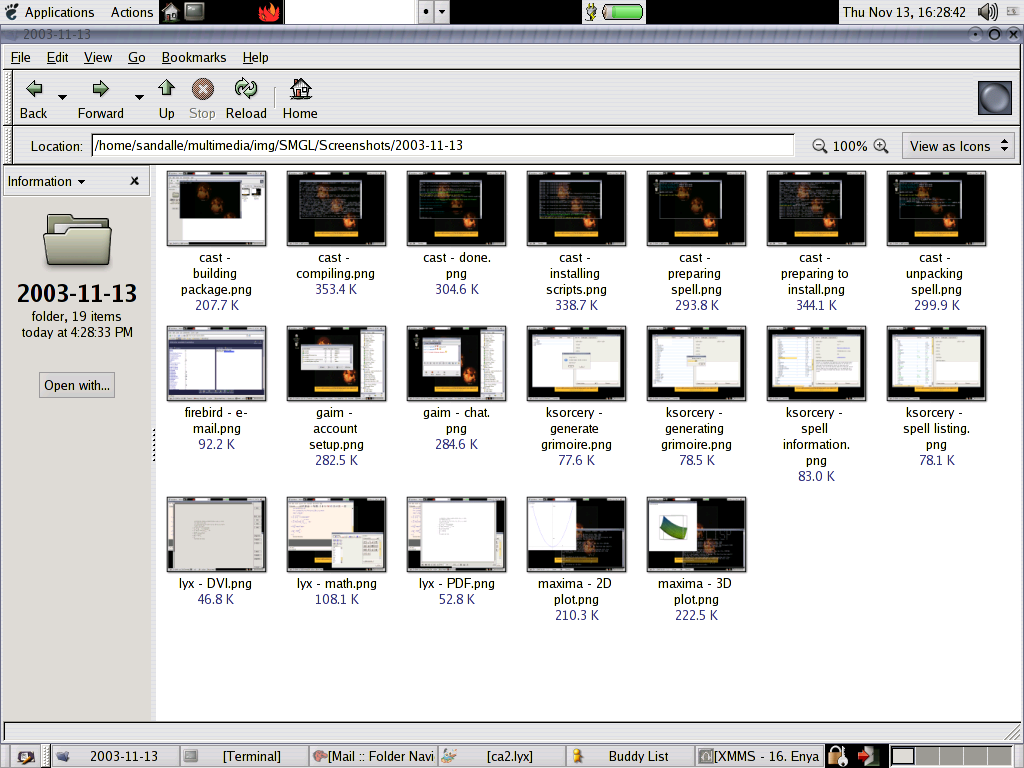Click into the Location path field
1024x768 pixels.
tap(442, 146)
